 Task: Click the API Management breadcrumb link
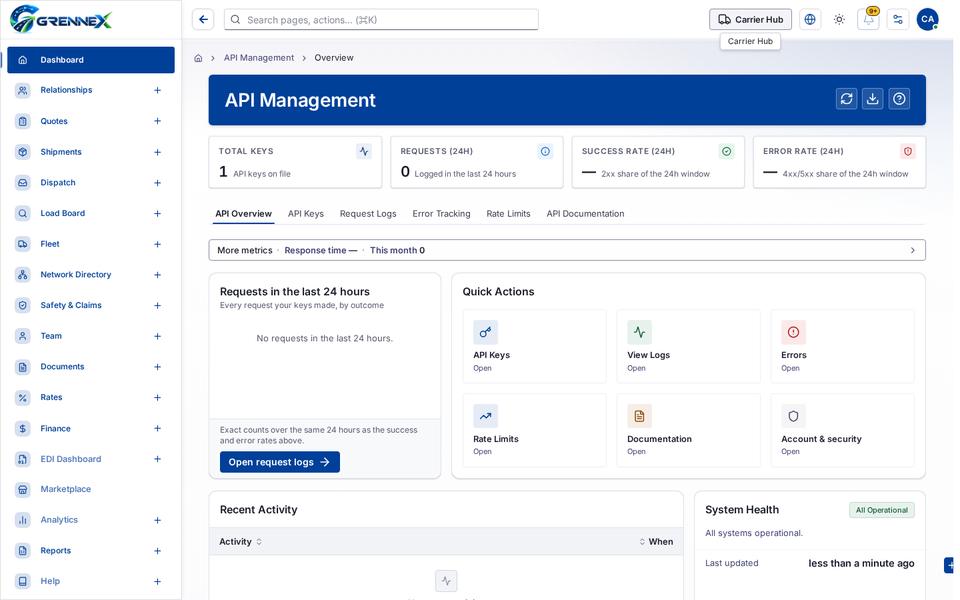(259, 58)
